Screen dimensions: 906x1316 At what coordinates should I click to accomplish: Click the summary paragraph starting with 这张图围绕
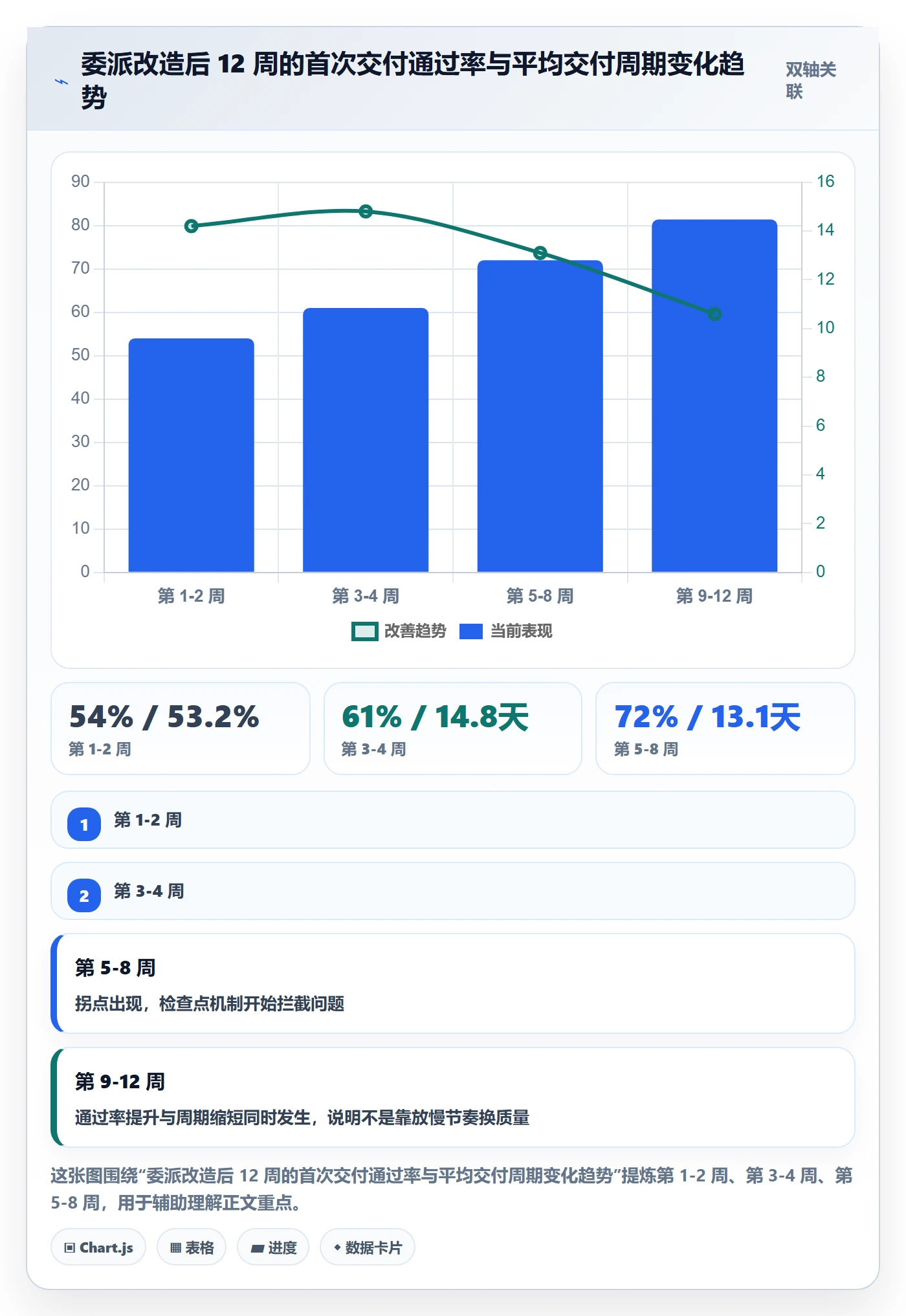pyautogui.click(x=452, y=1189)
